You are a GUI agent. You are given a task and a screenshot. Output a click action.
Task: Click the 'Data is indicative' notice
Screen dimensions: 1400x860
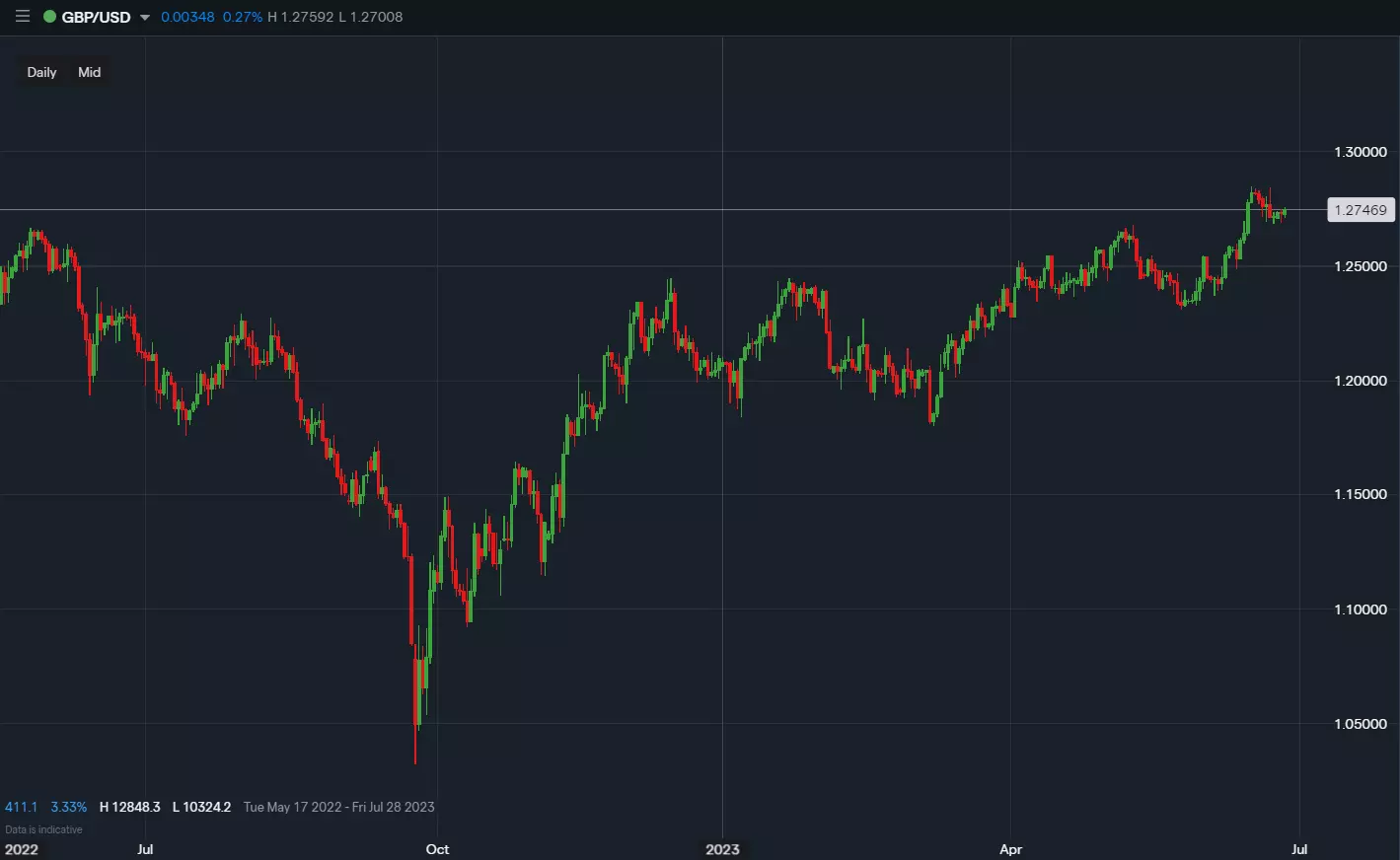coord(43,829)
